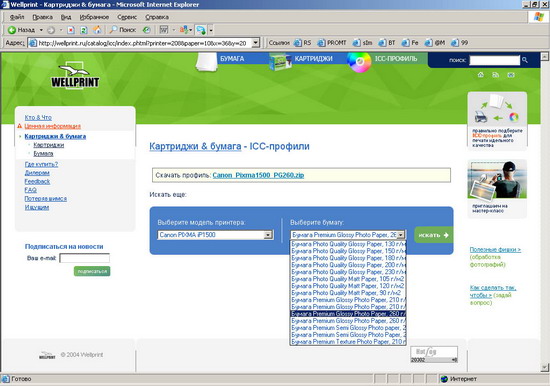Screen dimensions: 550x386
Task: Open the Кто & Что sidebar link
Action: pos(38,117)
